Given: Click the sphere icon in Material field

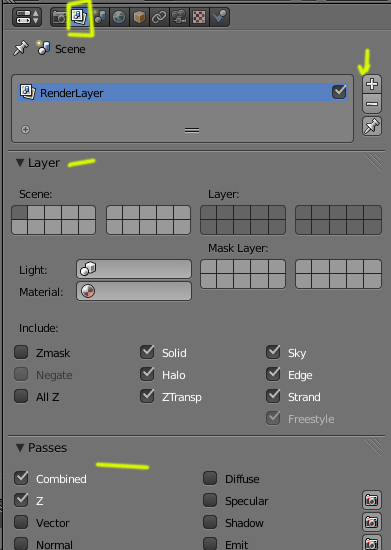Looking at the screenshot, I should [88, 291].
